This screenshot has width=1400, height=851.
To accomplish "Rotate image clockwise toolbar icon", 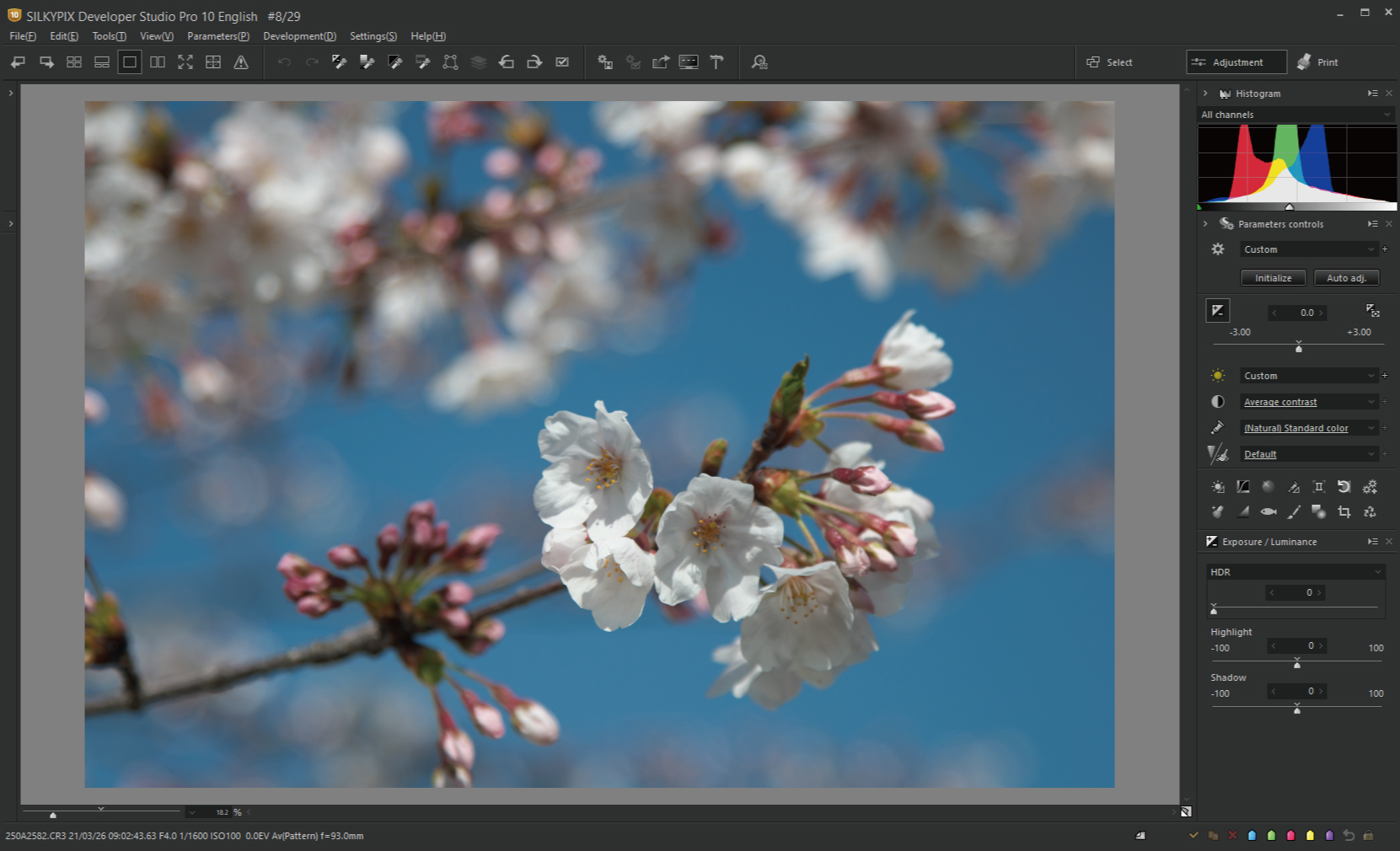I will [x=534, y=62].
